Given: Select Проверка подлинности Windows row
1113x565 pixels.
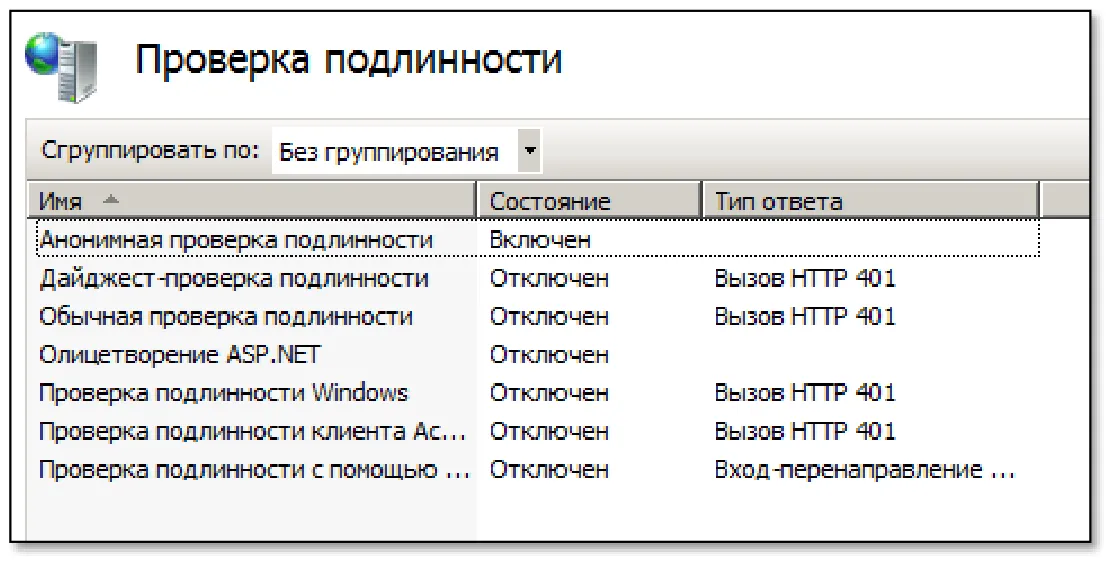Looking at the screenshot, I should click(x=537, y=393).
